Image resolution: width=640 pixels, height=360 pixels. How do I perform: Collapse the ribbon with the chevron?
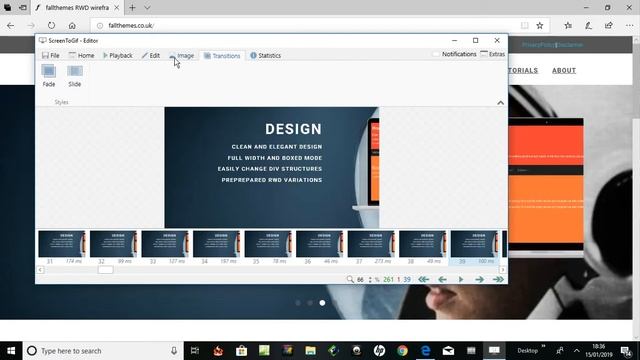coord(500,103)
